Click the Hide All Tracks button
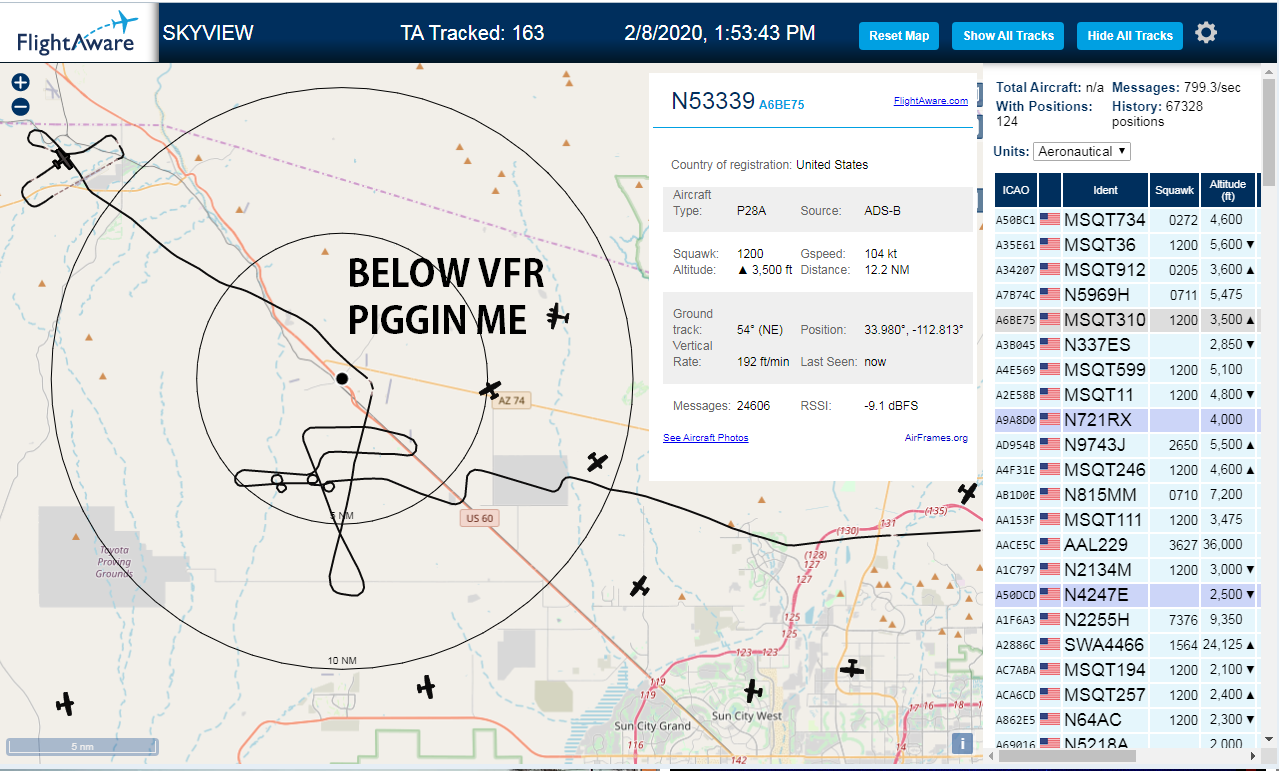 (x=1130, y=36)
